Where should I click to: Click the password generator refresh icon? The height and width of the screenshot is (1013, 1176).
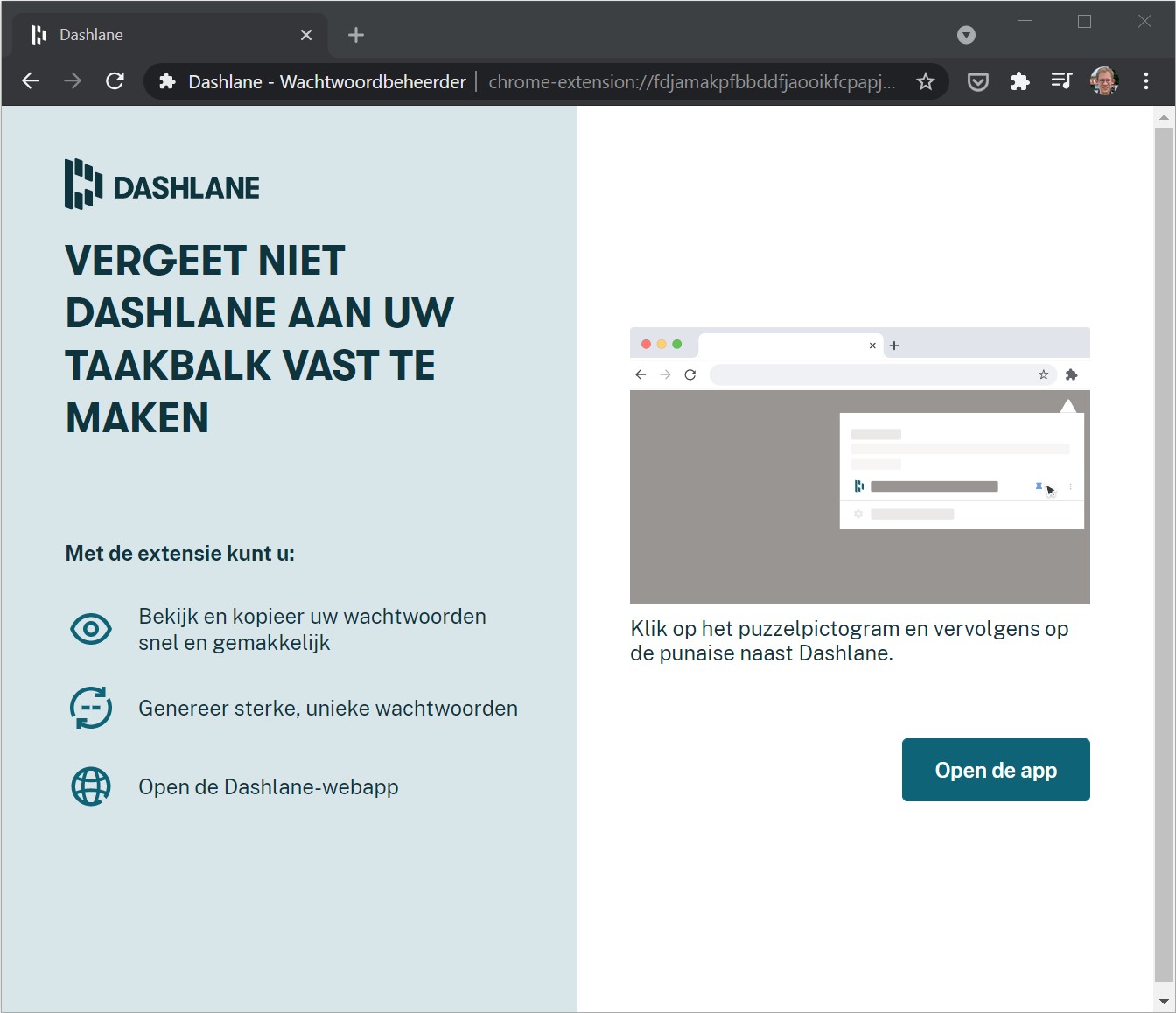point(91,708)
